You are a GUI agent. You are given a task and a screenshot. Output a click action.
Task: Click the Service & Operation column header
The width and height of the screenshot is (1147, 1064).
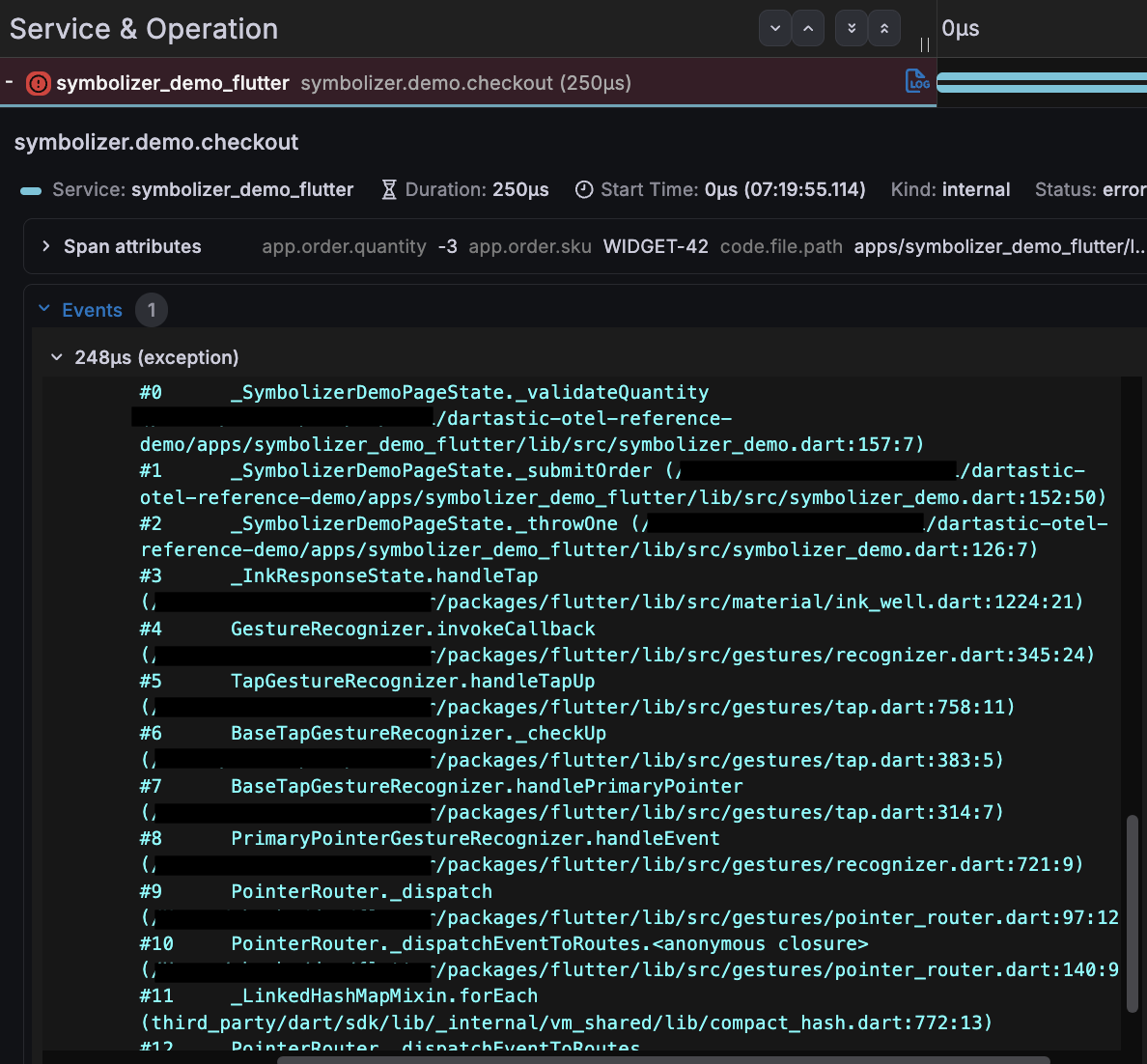tap(144, 29)
